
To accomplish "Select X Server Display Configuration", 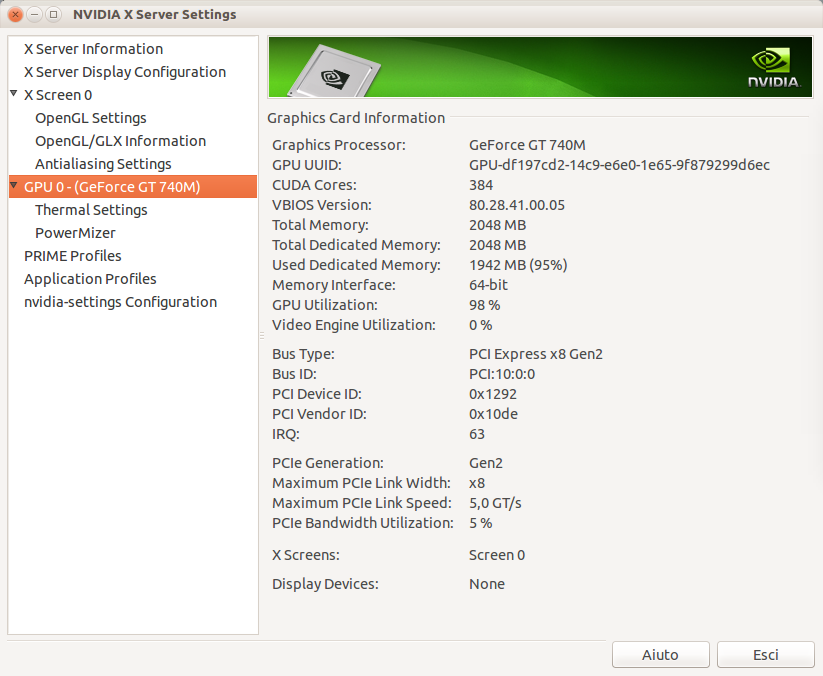I will [125, 72].
